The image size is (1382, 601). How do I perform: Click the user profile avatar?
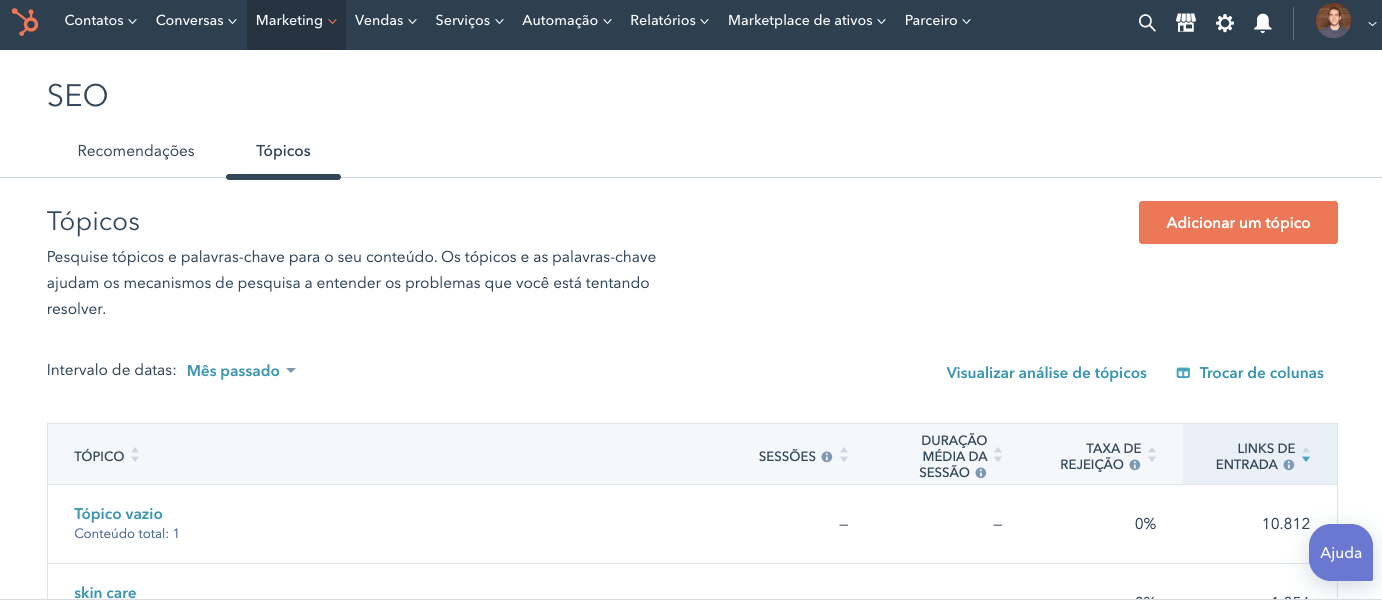point(1332,21)
